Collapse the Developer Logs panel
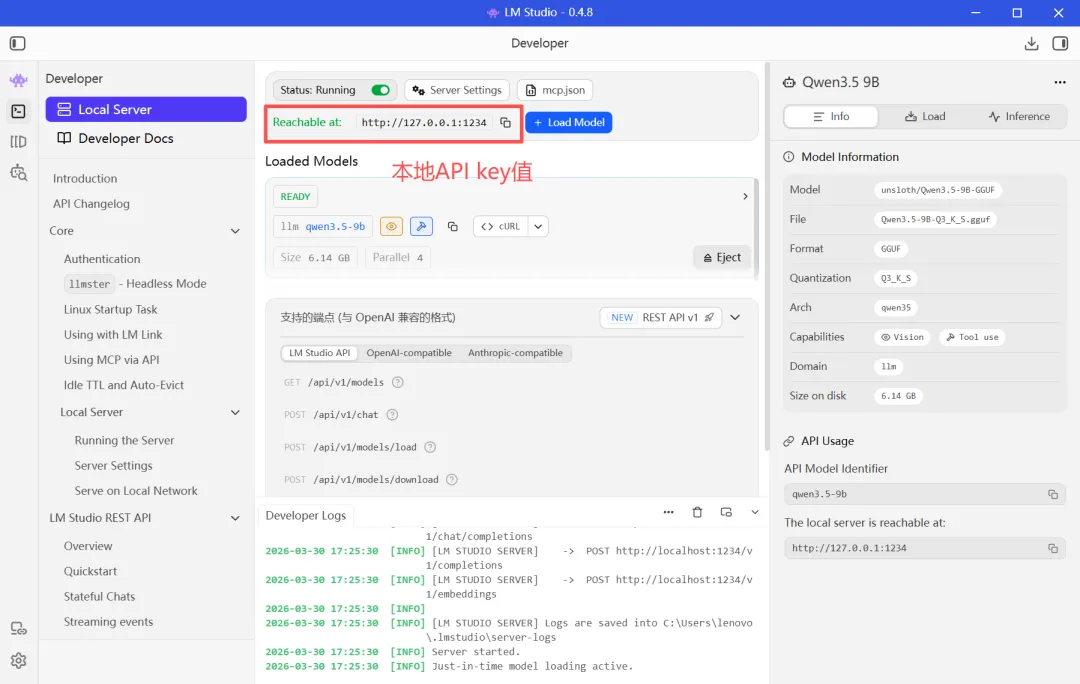This screenshot has width=1080, height=684. (x=755, y=512)
